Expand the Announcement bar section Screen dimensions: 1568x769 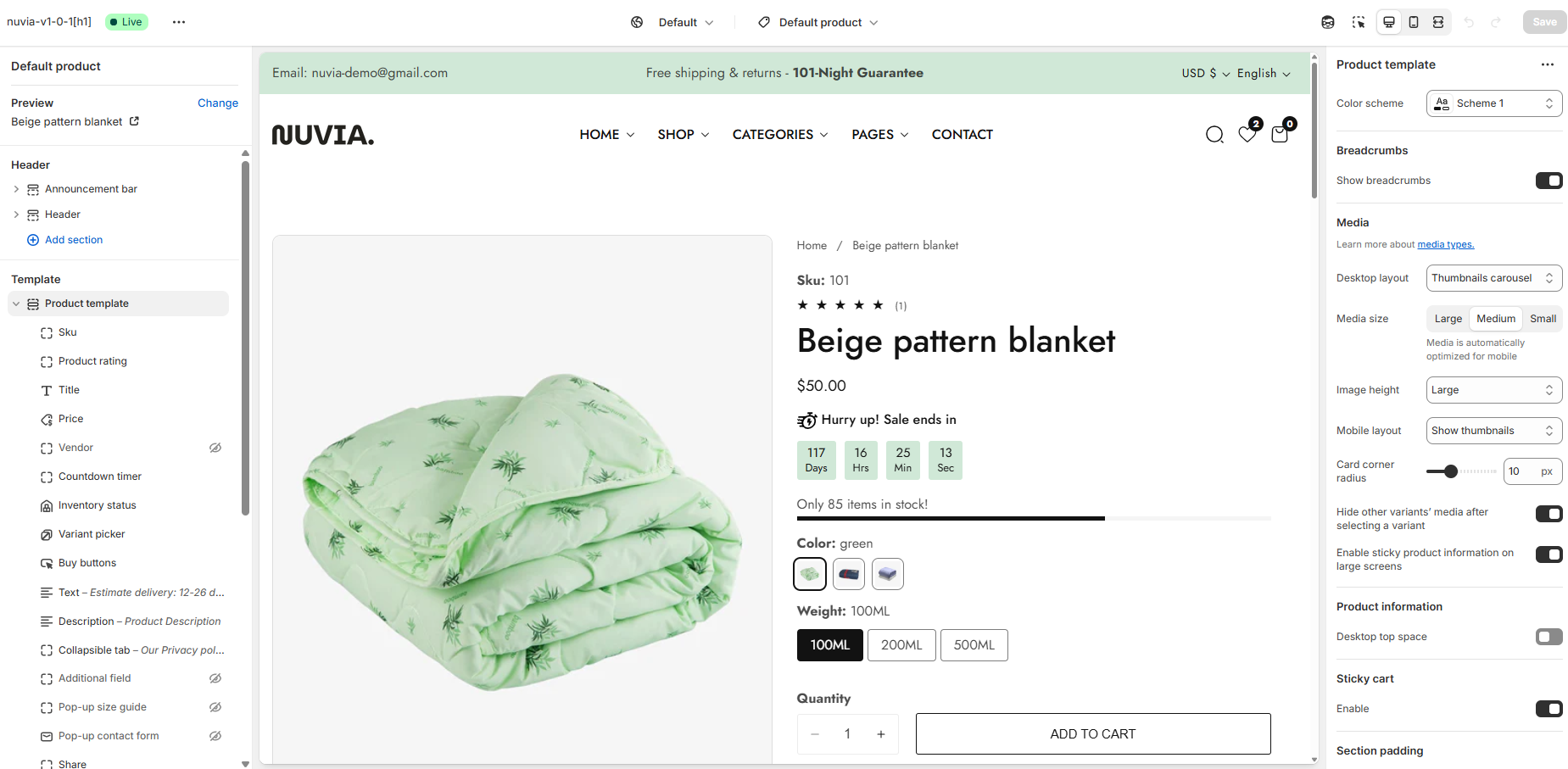coord(16,189)
